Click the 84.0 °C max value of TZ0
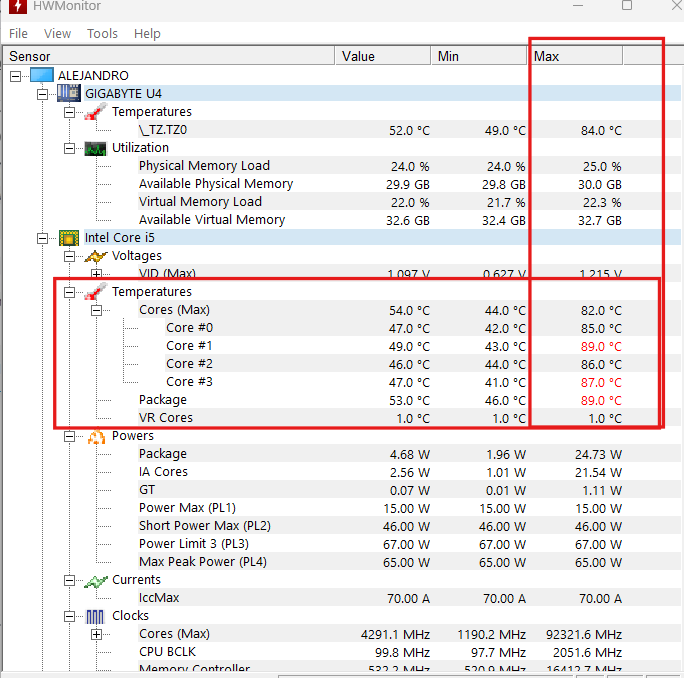Viewport: 684px width, 678px height. [x=601, y=131]
